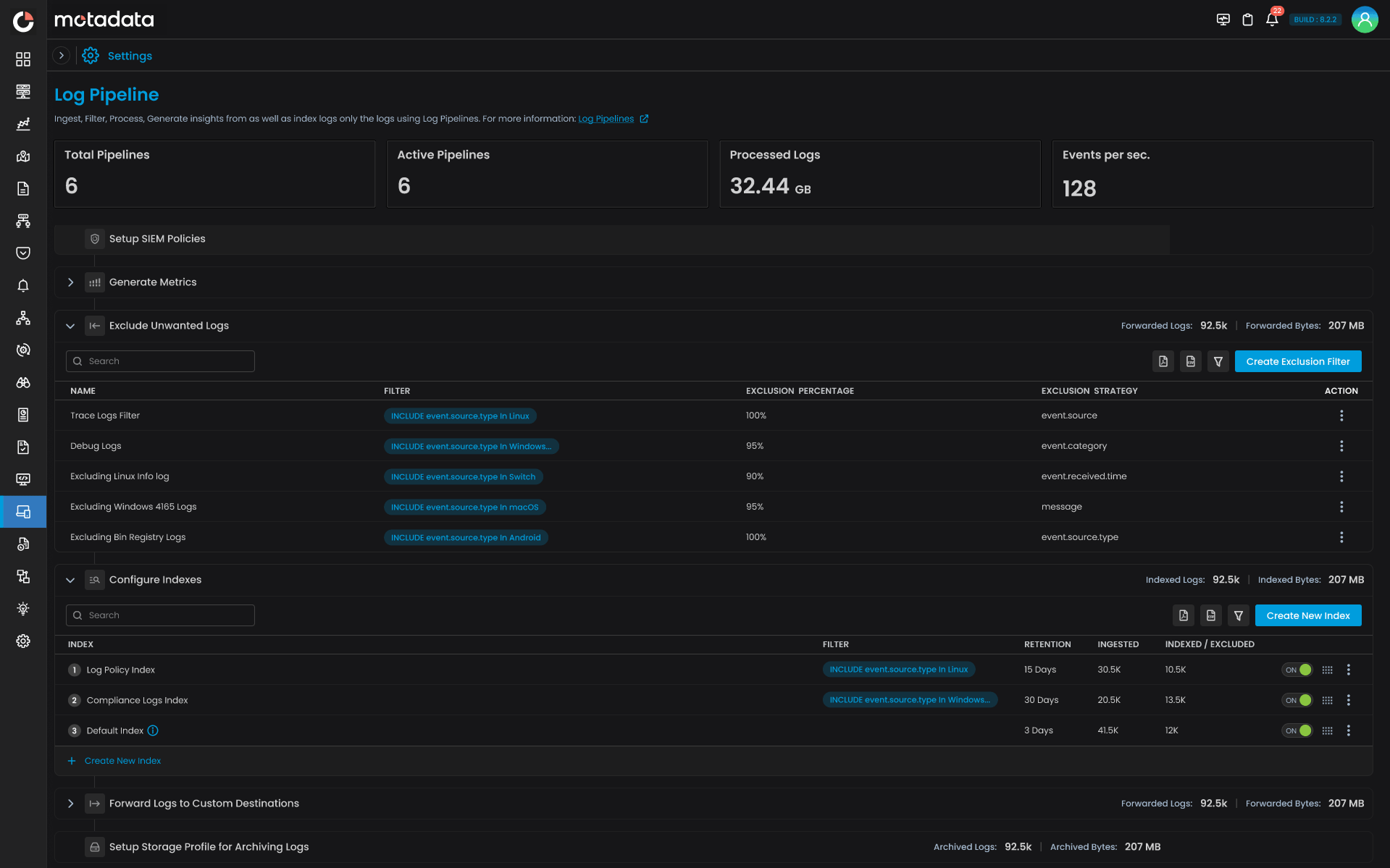Open the shield security icon in sidebar
Screen dimensions: 1390x868
tap(22, 253)
